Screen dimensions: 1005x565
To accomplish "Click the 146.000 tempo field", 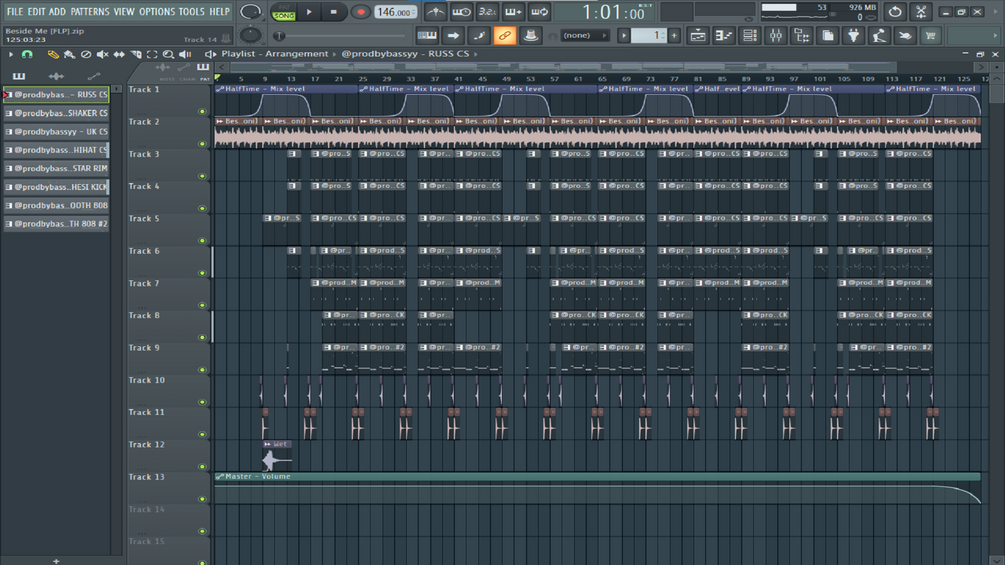I will tap(395, 12).
